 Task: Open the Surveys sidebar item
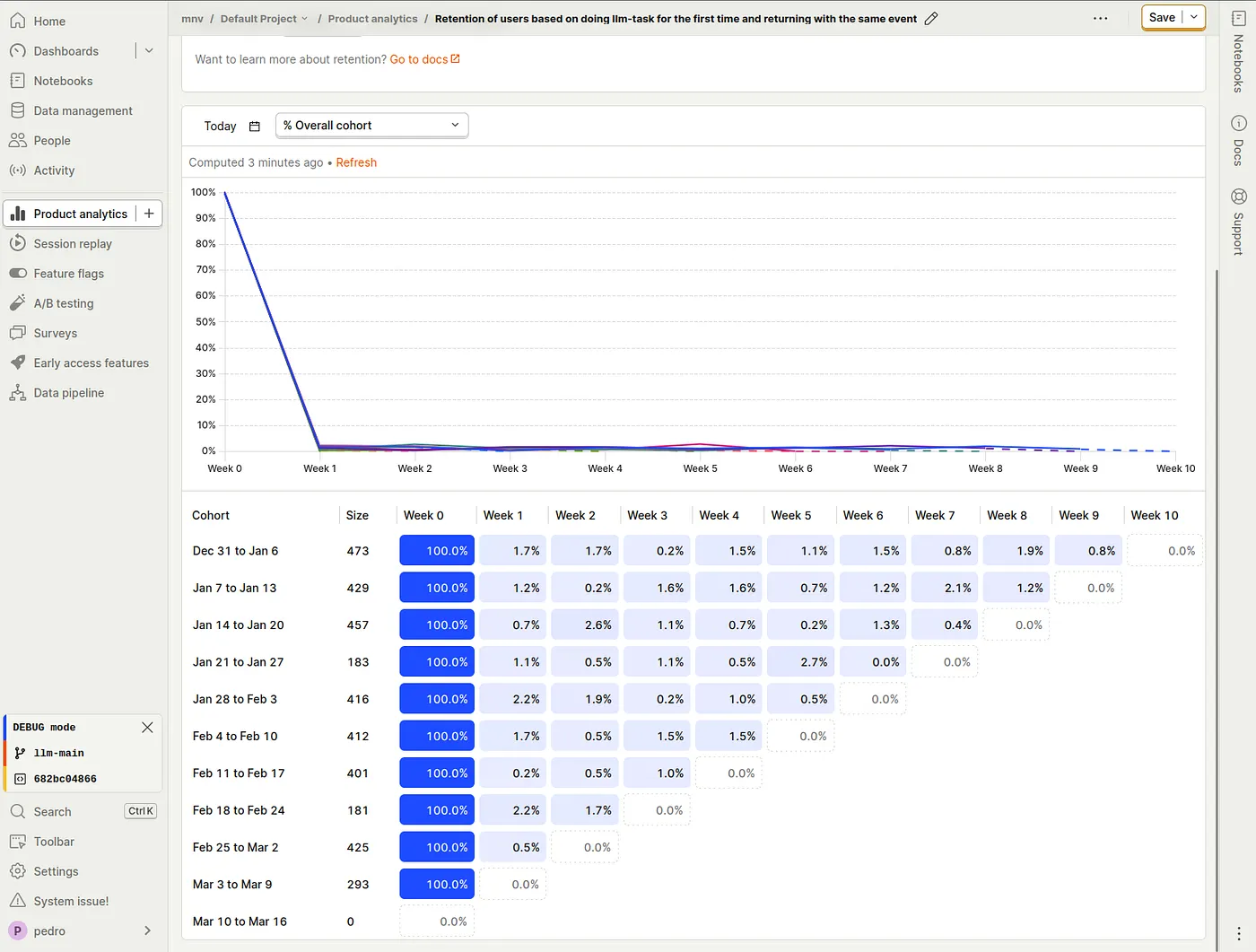tap(55, 333)
